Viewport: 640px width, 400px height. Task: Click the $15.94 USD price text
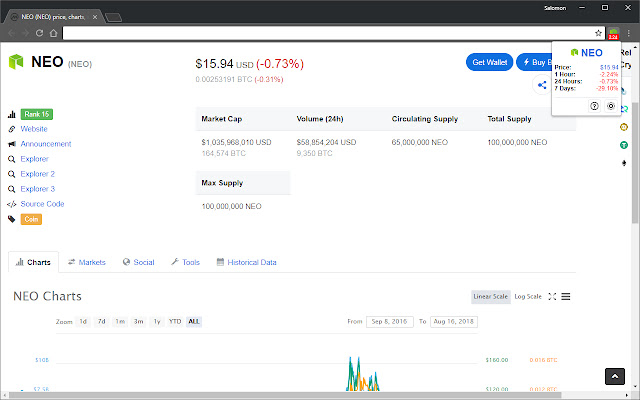click(224, 64)
